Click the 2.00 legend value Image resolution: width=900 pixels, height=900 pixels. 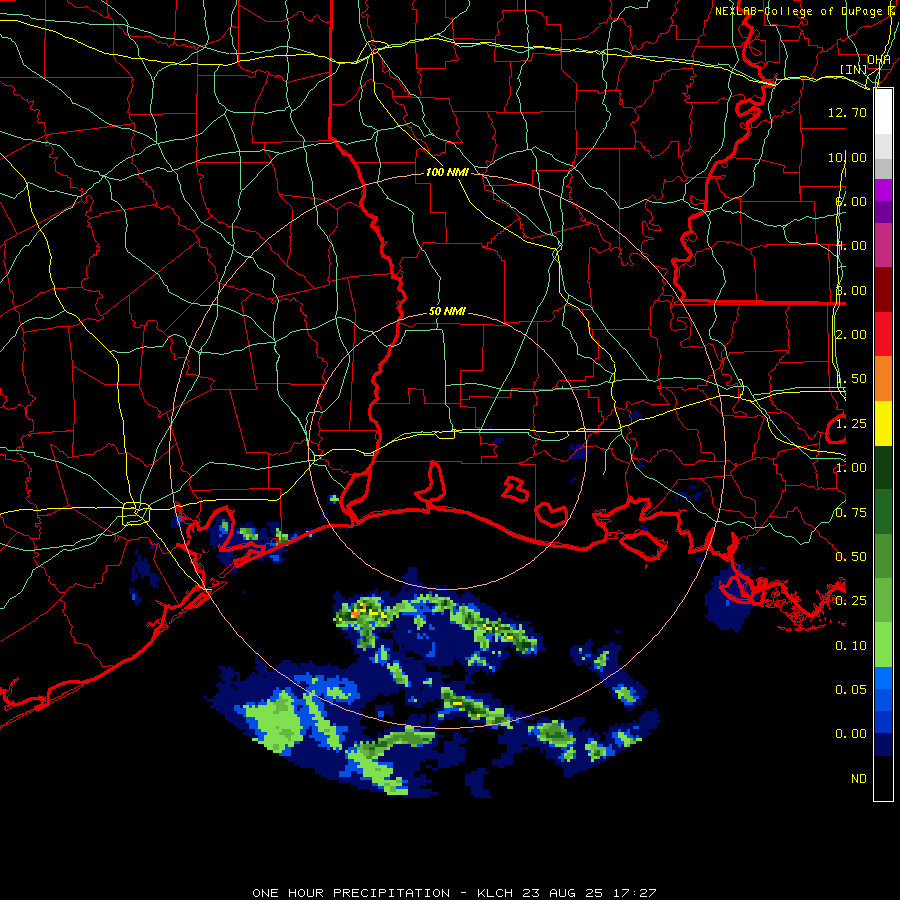tap(851, 335)
